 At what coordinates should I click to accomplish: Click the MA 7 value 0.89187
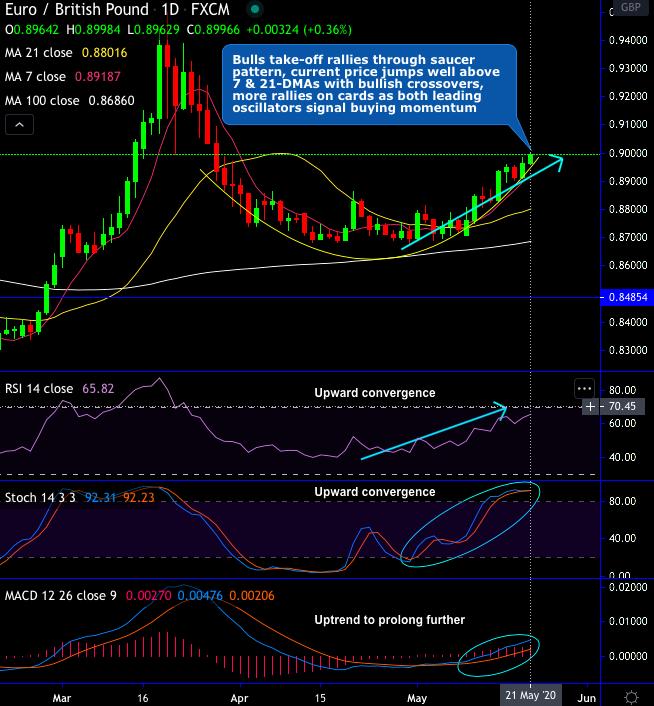click(x=98, y=77)
